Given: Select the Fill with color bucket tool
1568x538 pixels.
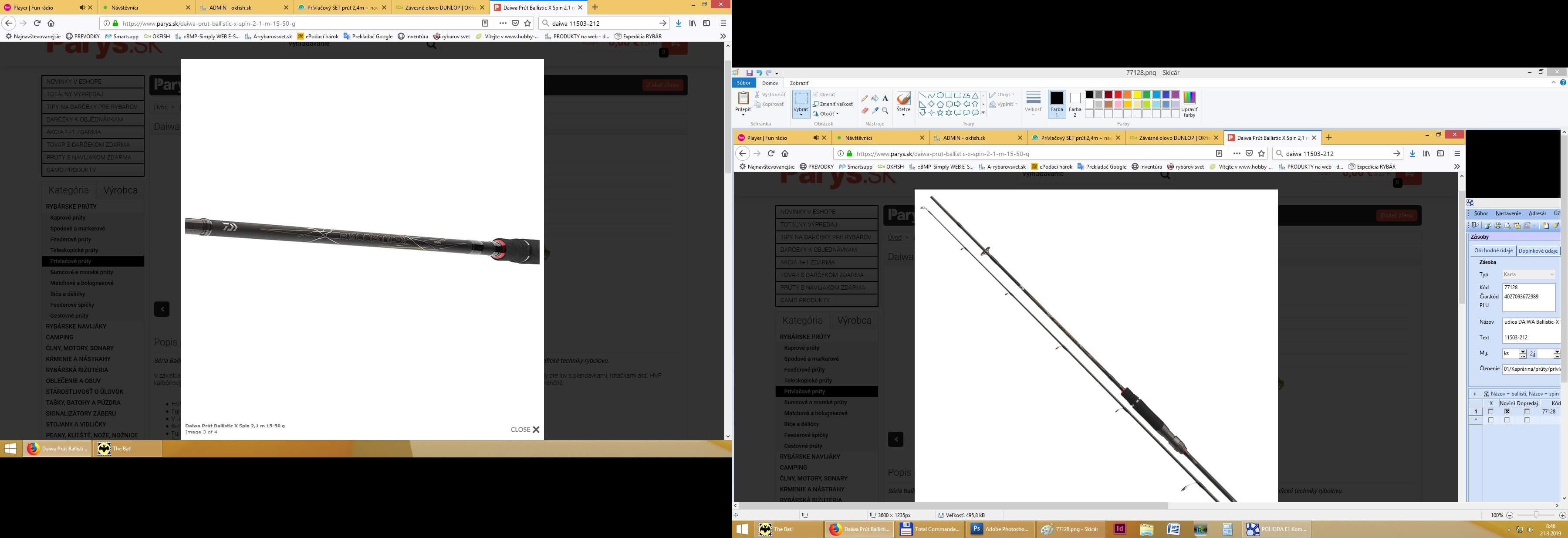Looking at the screenshot, I should coord(875,98).
